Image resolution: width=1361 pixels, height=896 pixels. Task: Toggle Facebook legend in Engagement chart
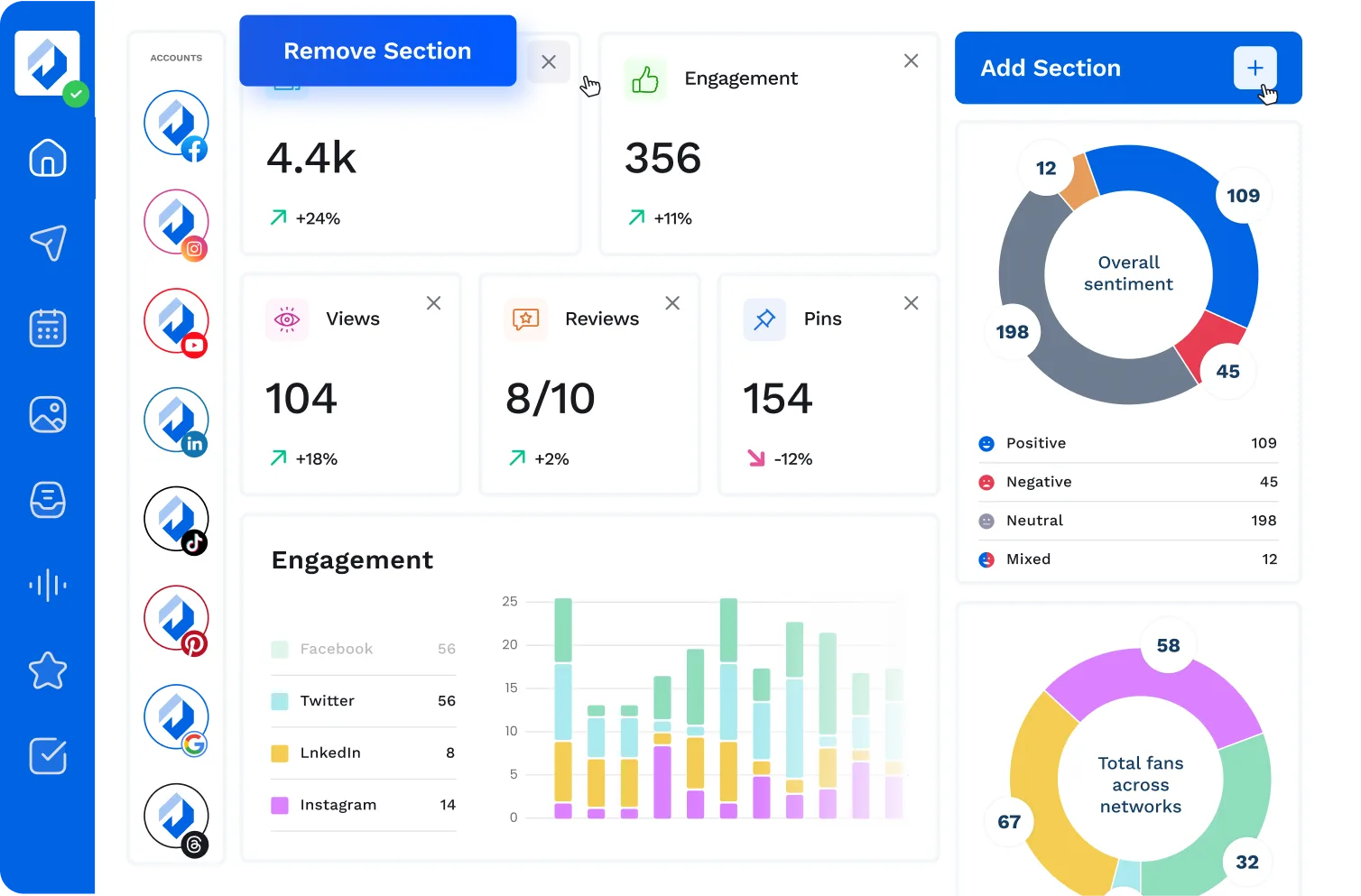tap(364, 649)
